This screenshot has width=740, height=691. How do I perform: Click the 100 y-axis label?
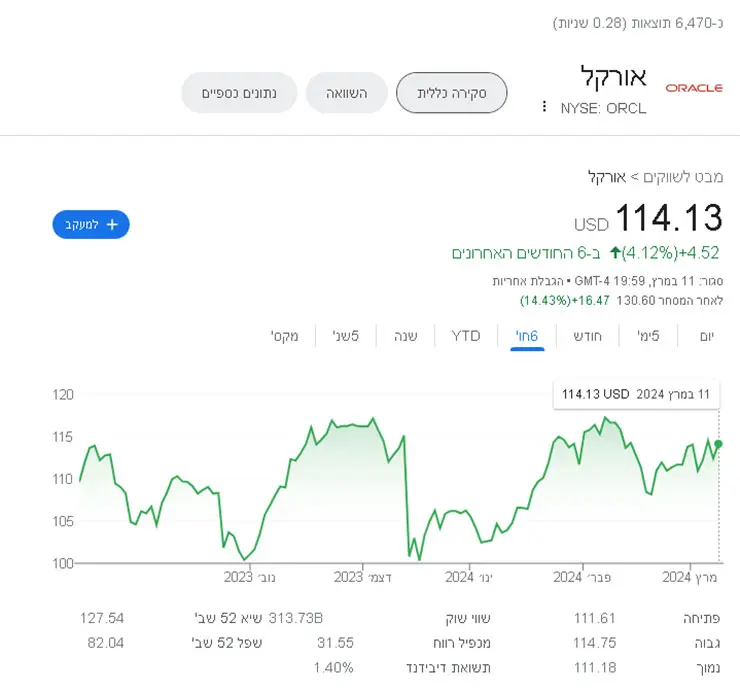pyautogui.click(x=63, y=563)
